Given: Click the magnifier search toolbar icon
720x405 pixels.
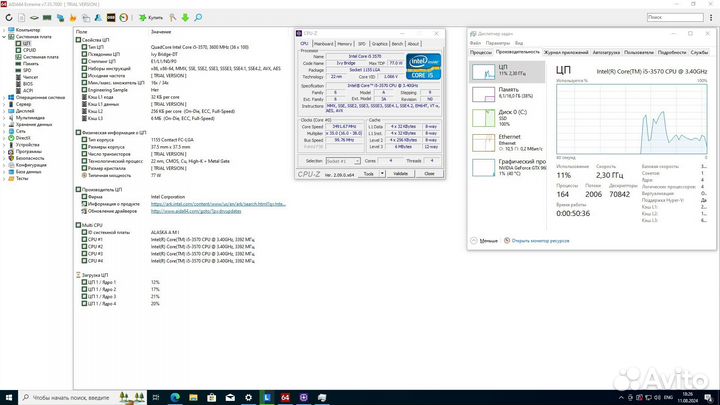Looking at the screenshot, I should pyautogui.click(x=198, y=17).
